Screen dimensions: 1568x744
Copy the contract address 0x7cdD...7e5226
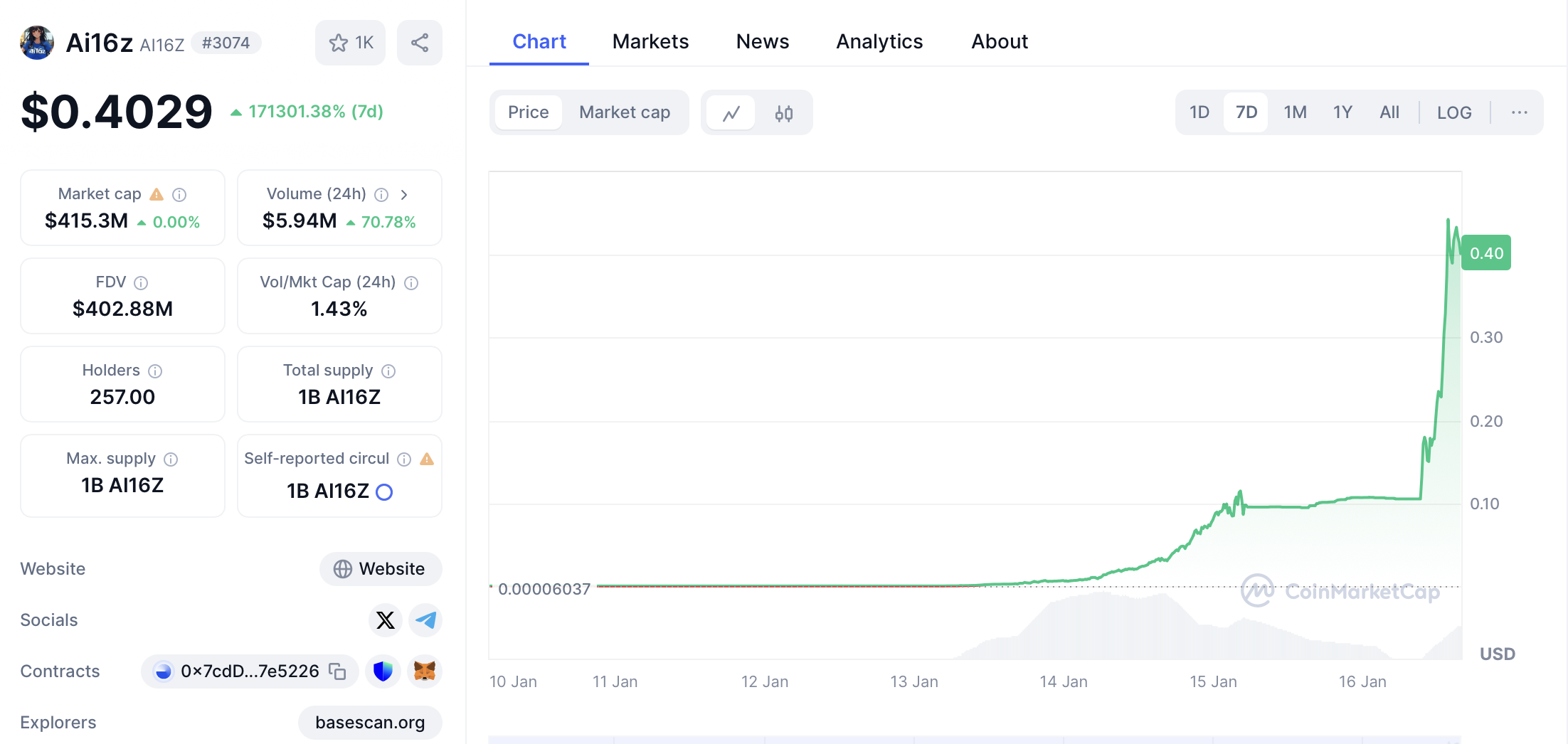coord(337,671)
